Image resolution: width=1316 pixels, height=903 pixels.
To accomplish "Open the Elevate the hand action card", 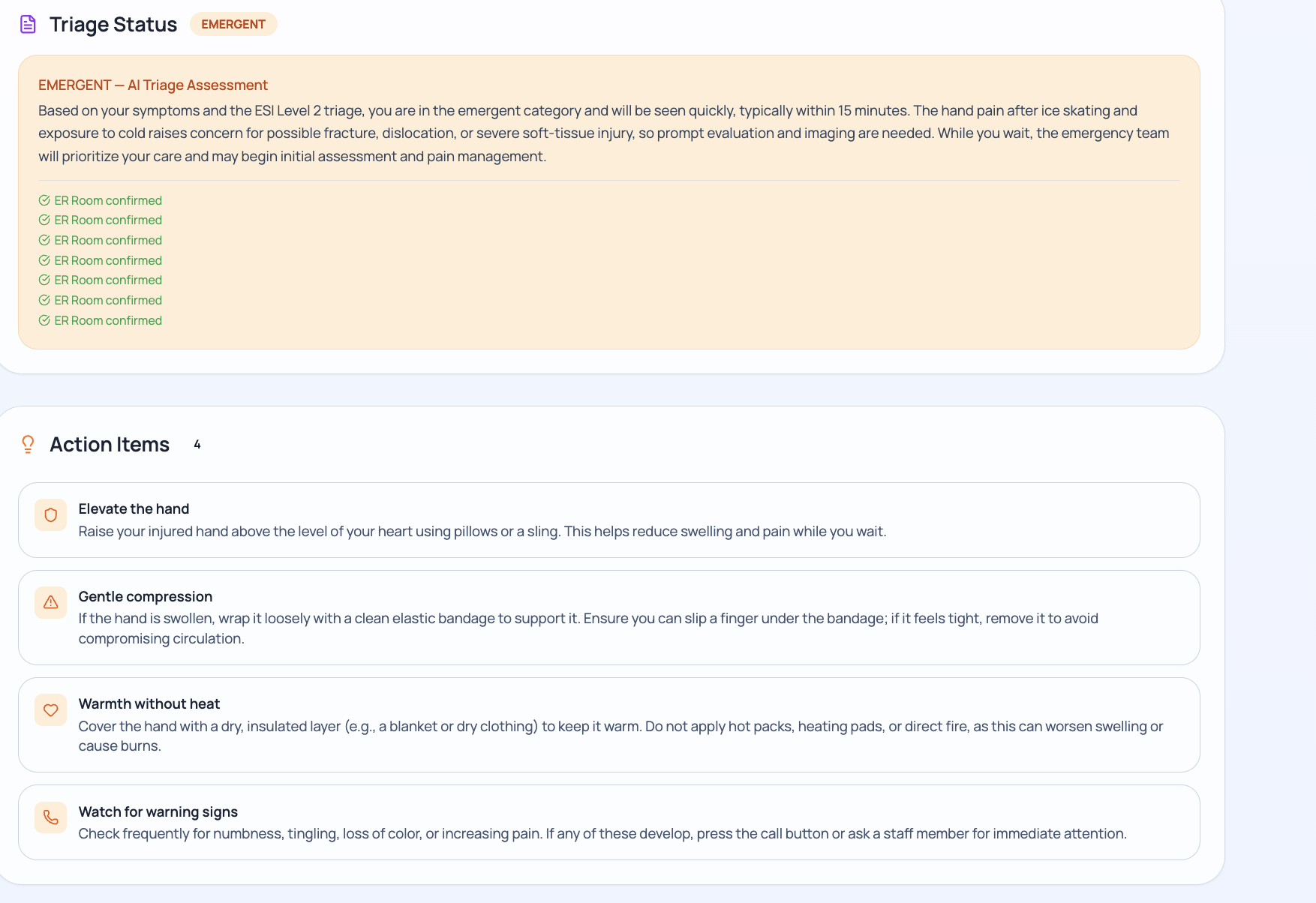I will point(608,520).
